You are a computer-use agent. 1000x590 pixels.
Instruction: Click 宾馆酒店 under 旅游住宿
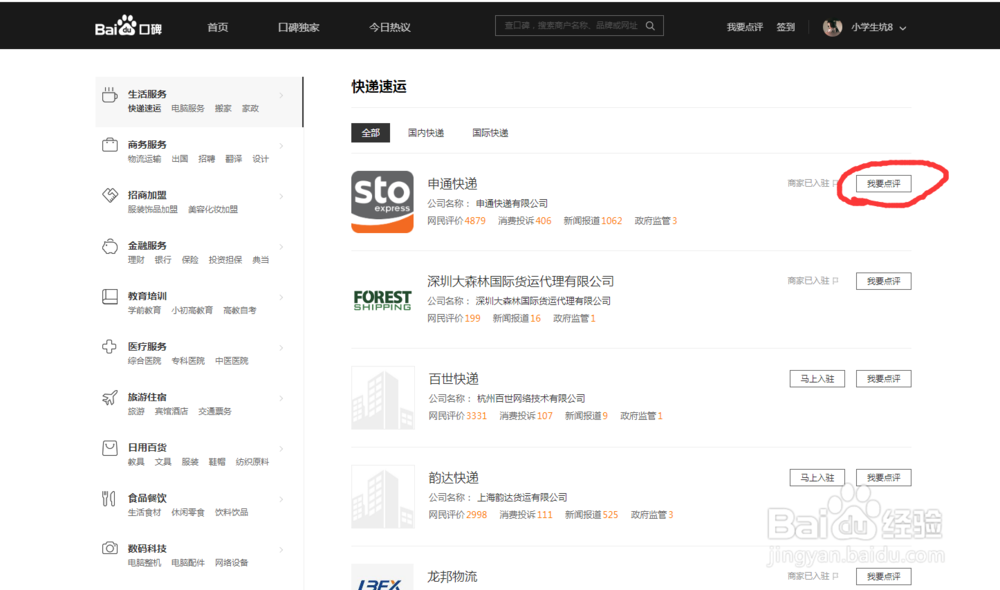pos(172,411)
